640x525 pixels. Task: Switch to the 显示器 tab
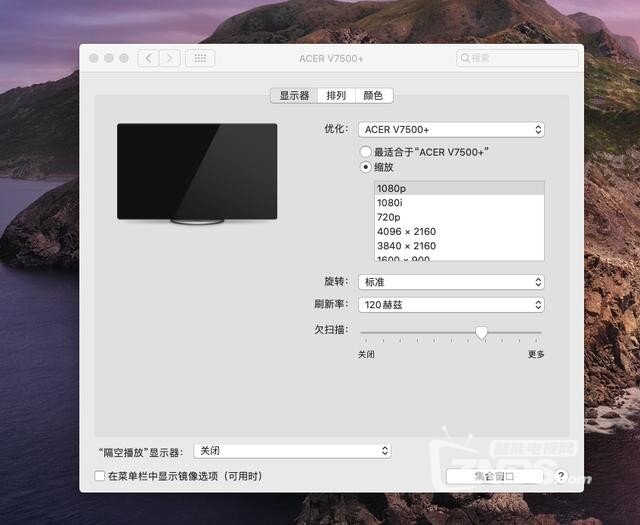pyautogui.click(x=294, y=96)
